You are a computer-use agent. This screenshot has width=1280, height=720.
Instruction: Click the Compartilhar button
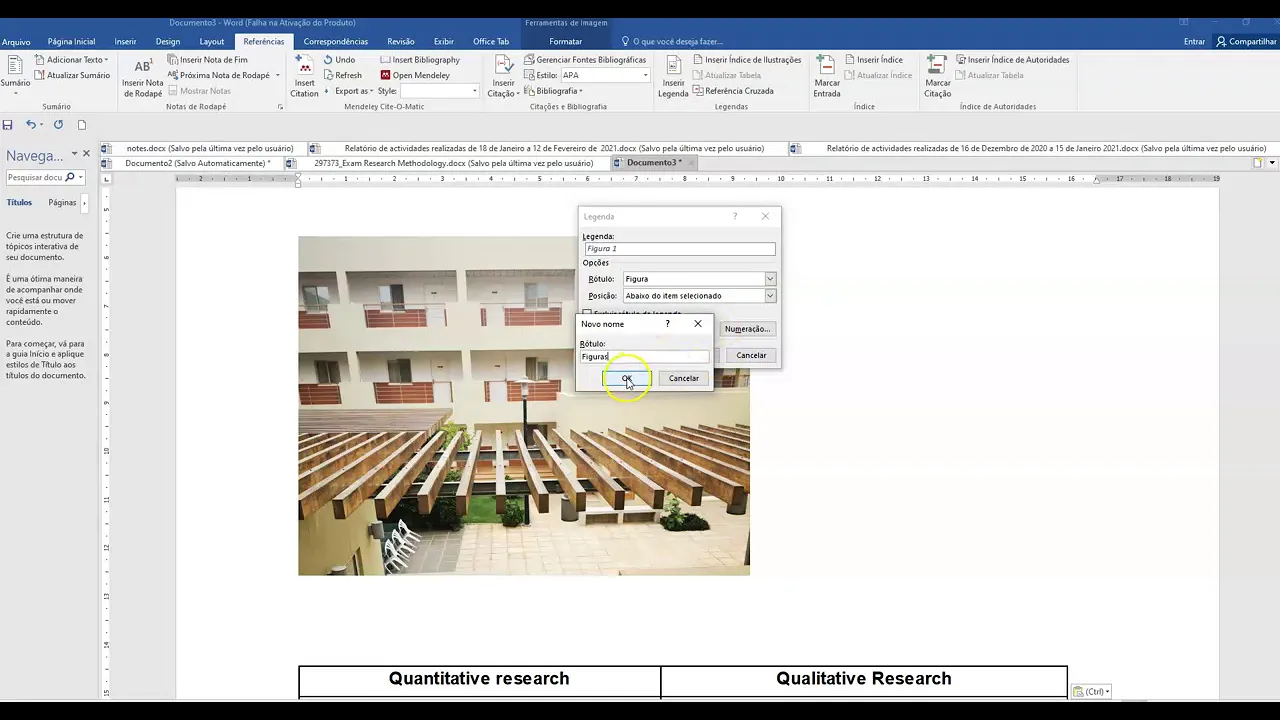pos(1246,42)
